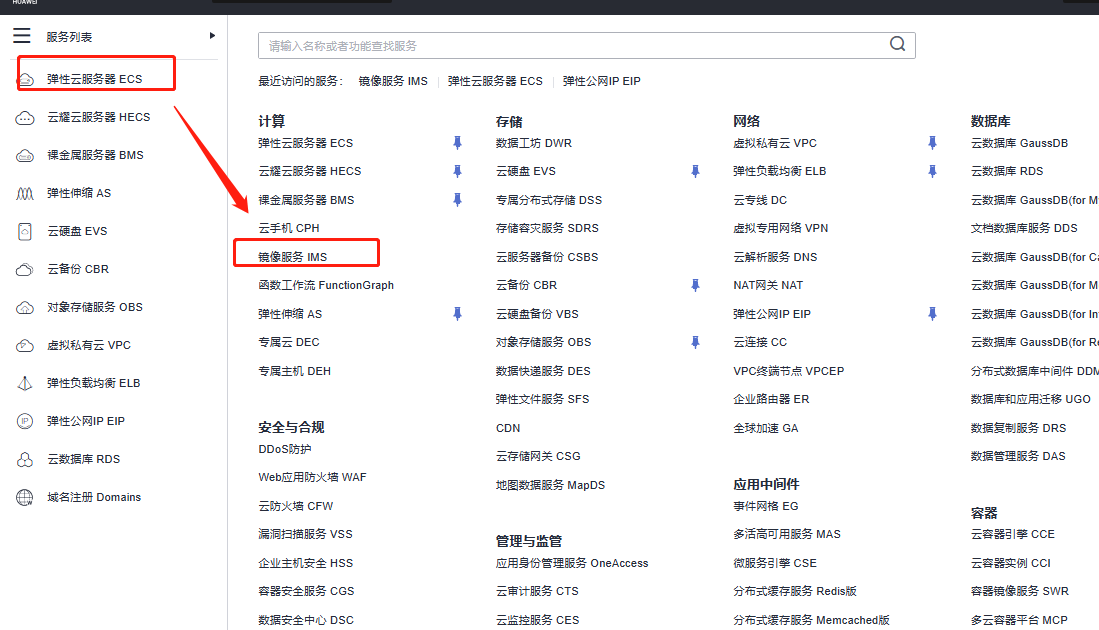Toggle pin for 弹性公网IP EIP in 网络
This screenshot has height=630, width=1099.
click(x=932, y=314)
